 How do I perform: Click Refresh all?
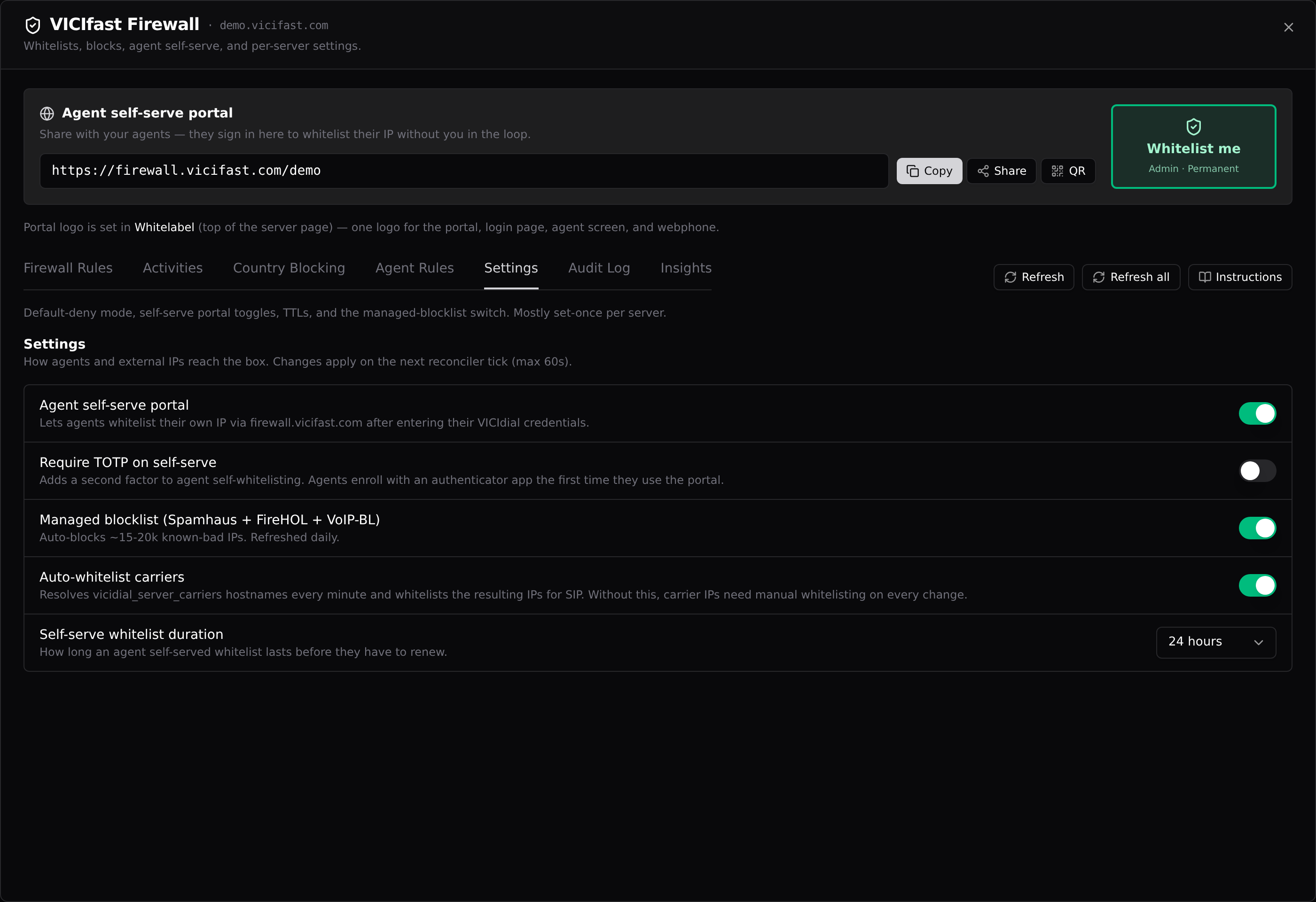[1131, 277]
